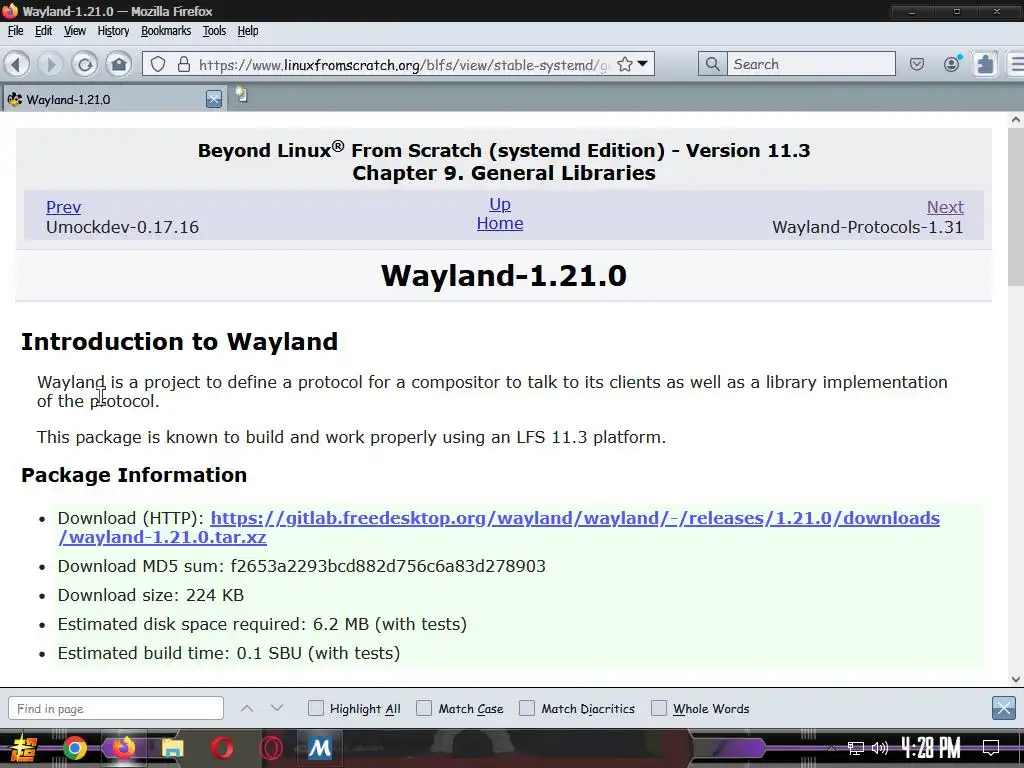
Task: Close the find bar
Action: pos(1003,707)
